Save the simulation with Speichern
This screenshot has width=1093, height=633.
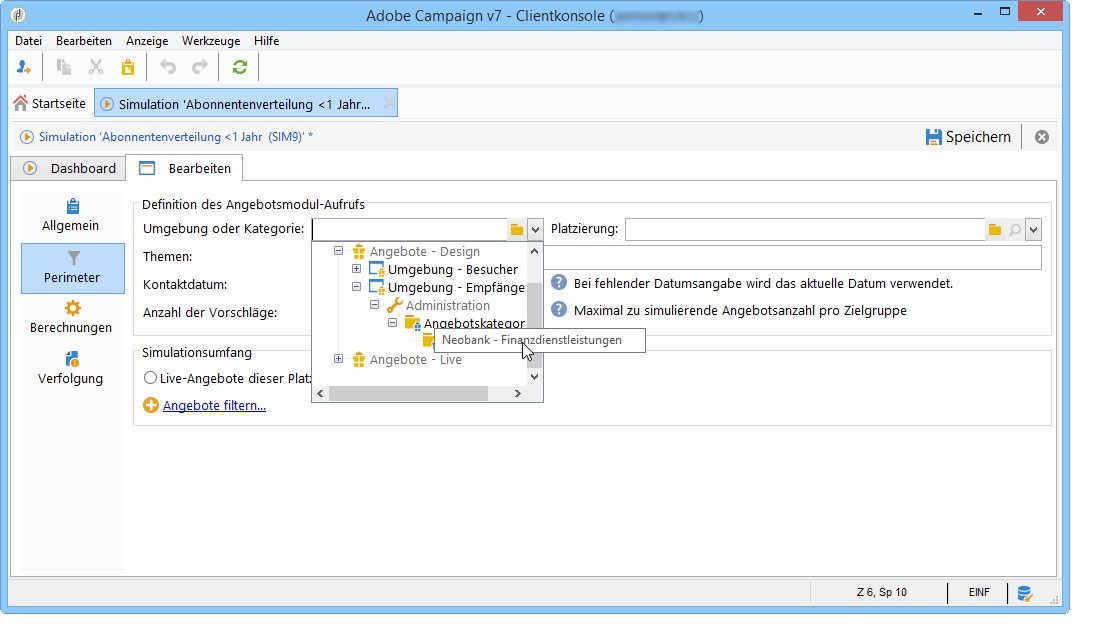pyautogui.click(x=968, y=137)
